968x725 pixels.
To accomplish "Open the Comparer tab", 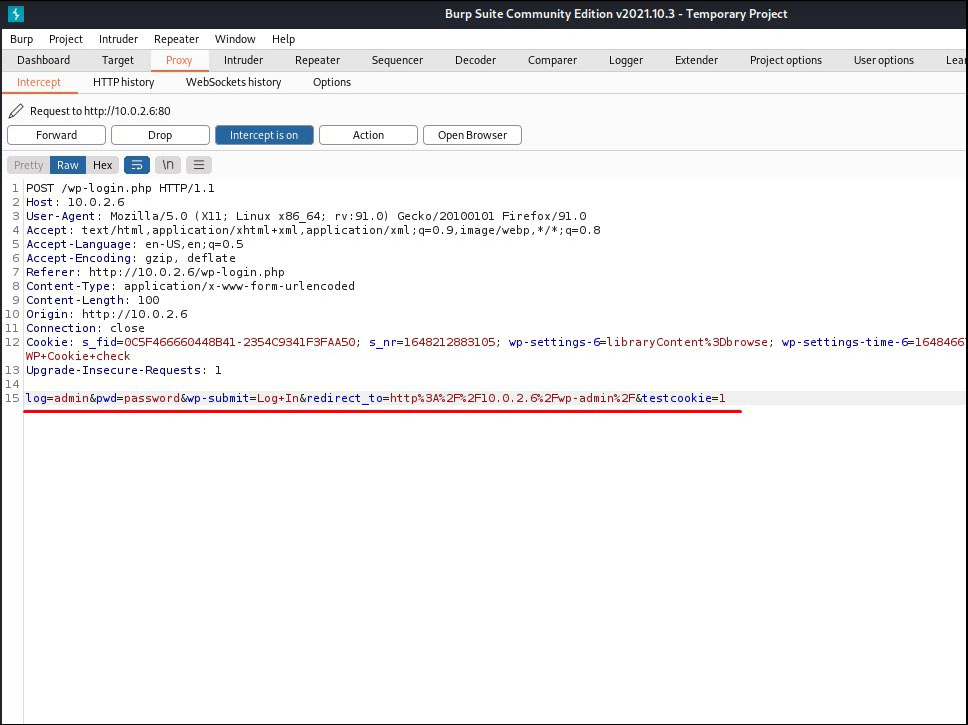I will pos(553,61).
